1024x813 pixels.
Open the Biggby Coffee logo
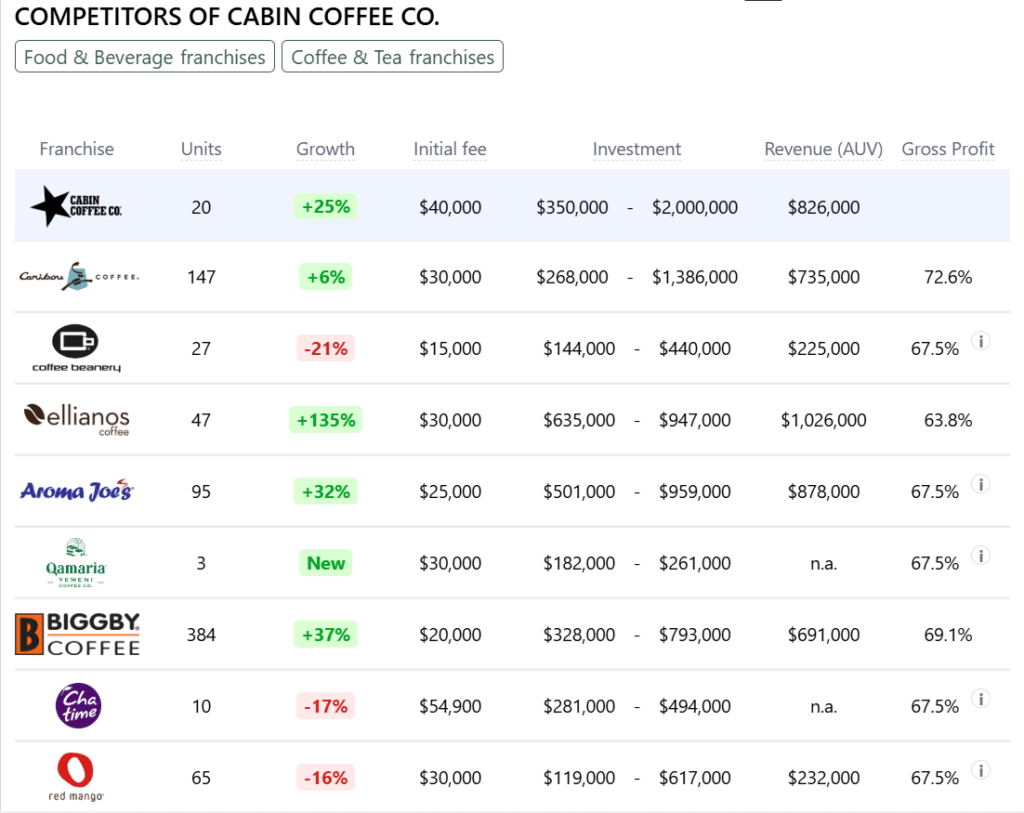coord(78,634)
